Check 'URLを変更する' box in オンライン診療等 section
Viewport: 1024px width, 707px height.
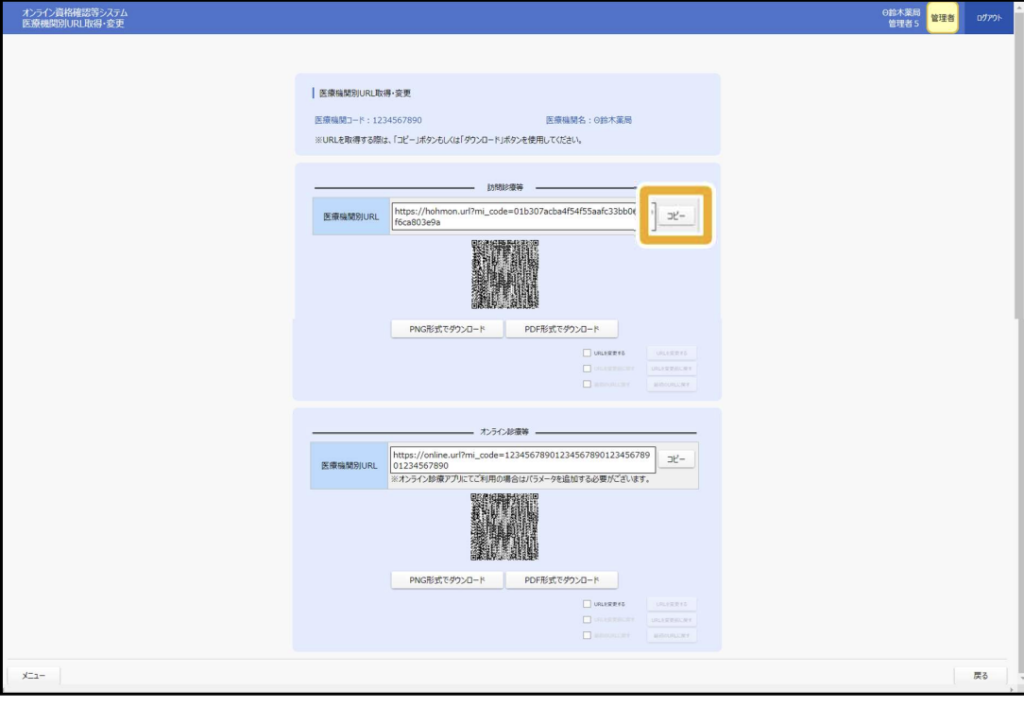587,604
